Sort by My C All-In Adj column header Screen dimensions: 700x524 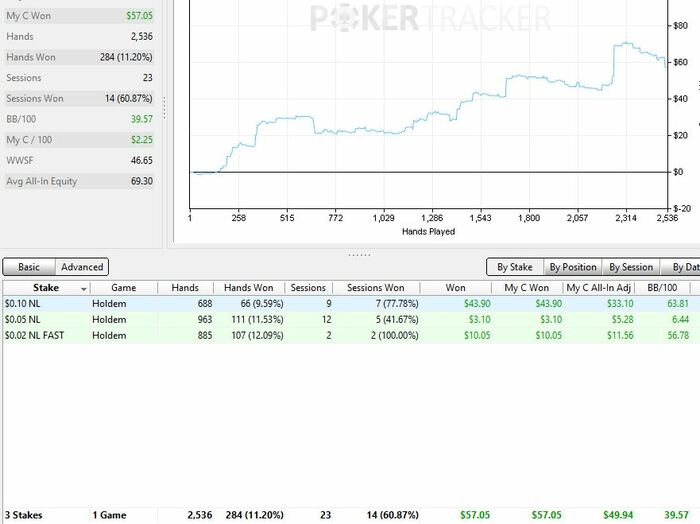click(x=598, y=288)
